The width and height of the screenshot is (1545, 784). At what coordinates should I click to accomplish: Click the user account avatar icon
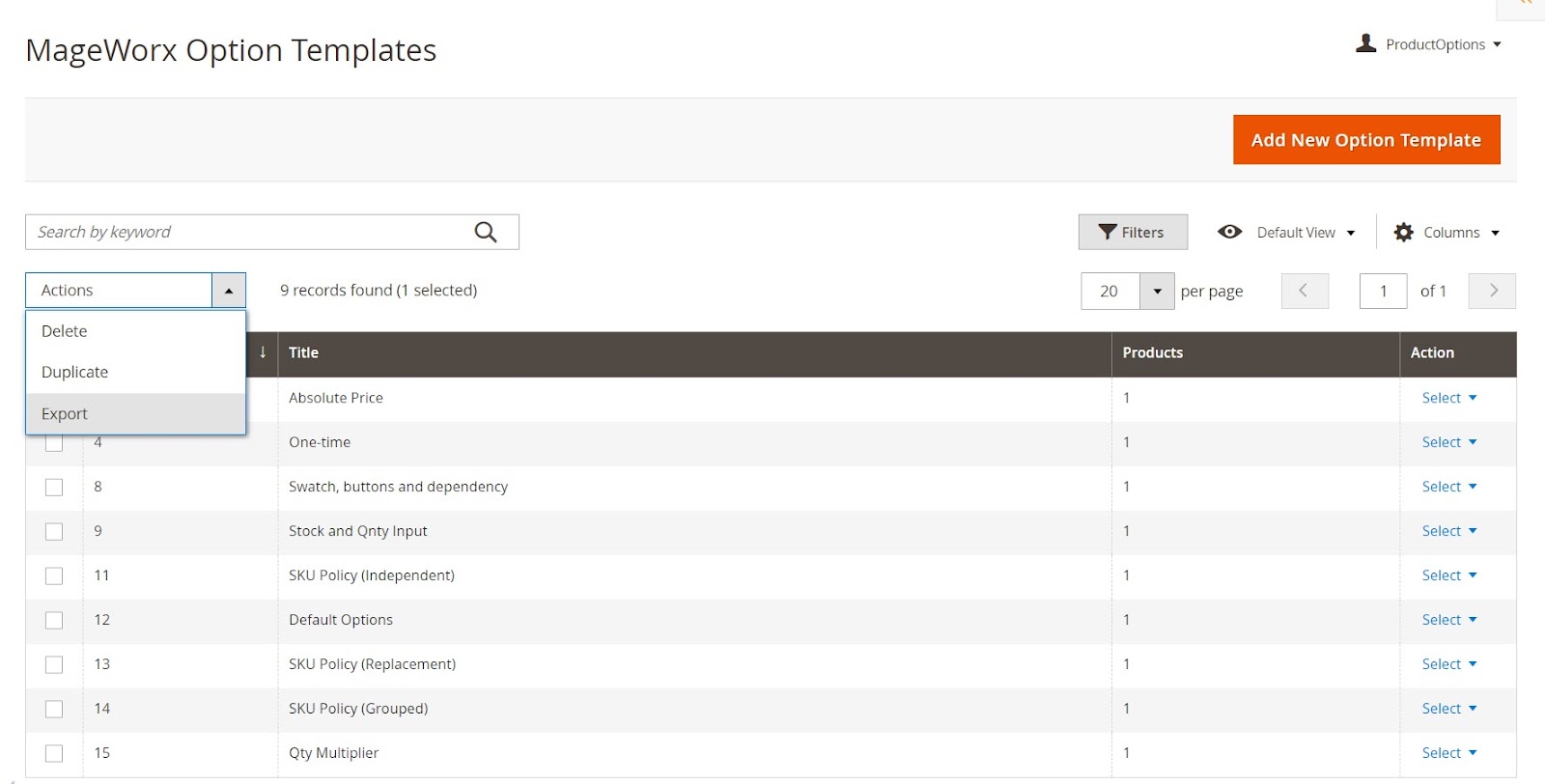pos(1365,43)
